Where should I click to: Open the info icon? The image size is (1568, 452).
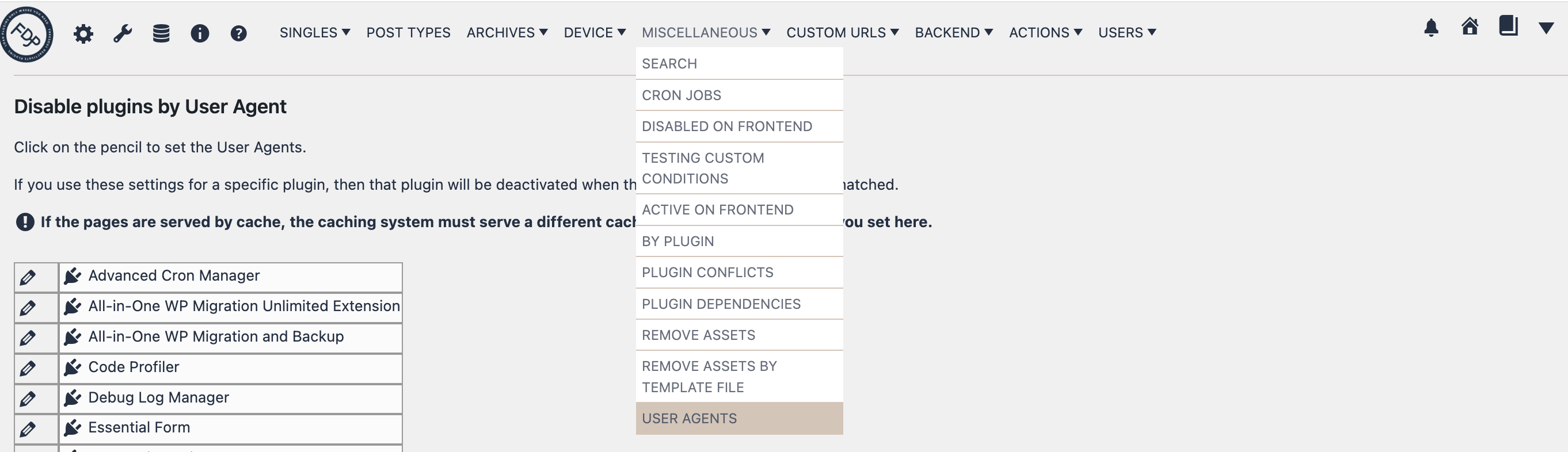click(200, 34)
